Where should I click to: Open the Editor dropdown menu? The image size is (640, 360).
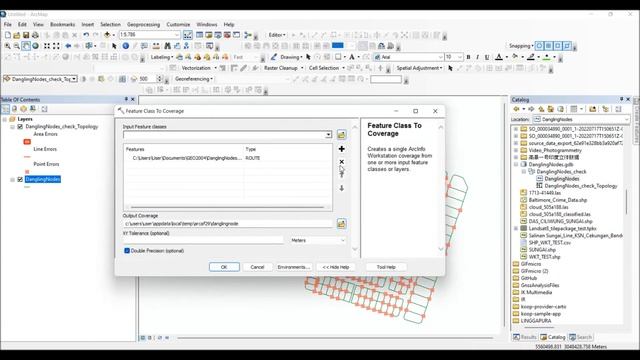(277, 35)
